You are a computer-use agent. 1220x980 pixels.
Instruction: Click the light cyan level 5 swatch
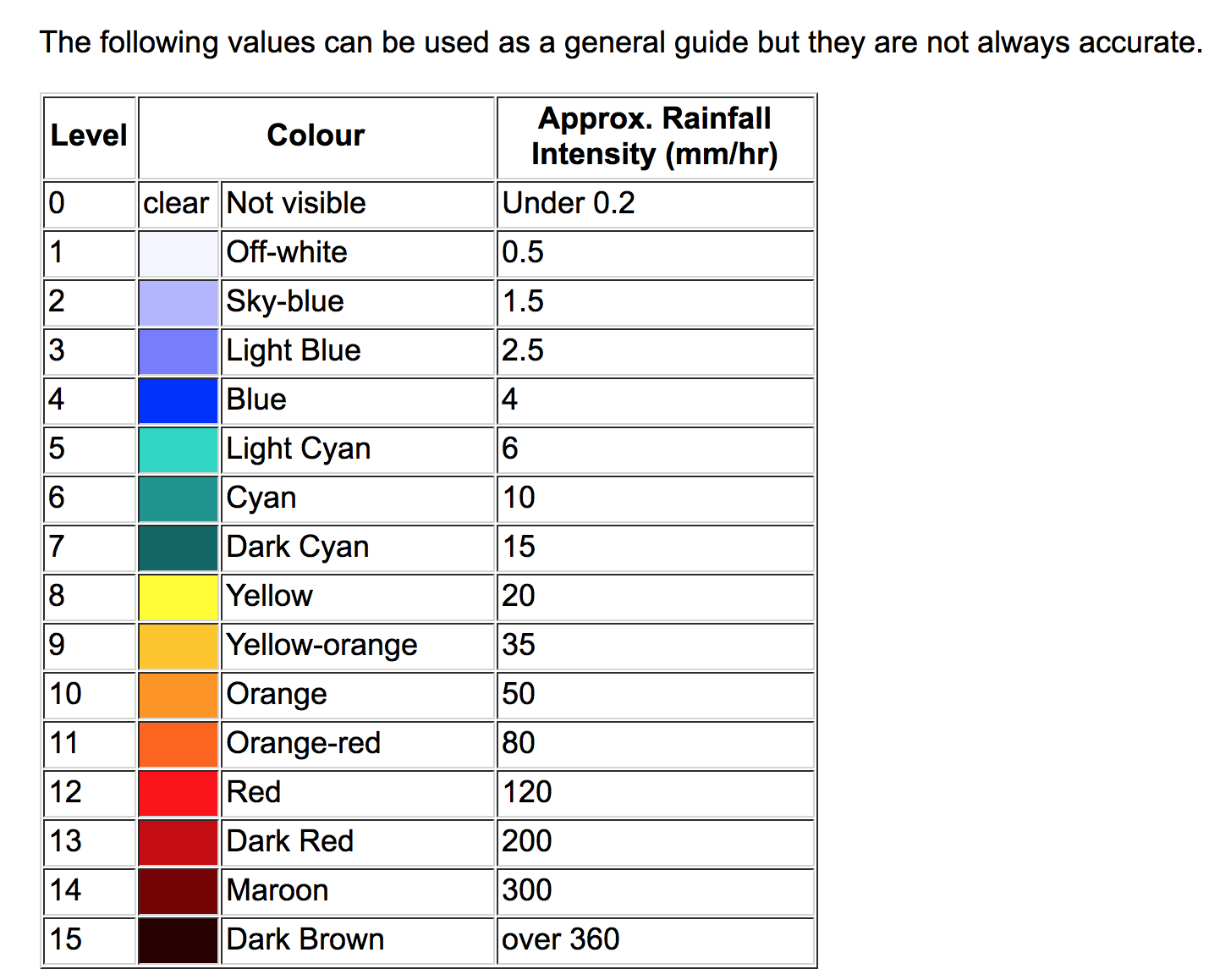point(179,450)
